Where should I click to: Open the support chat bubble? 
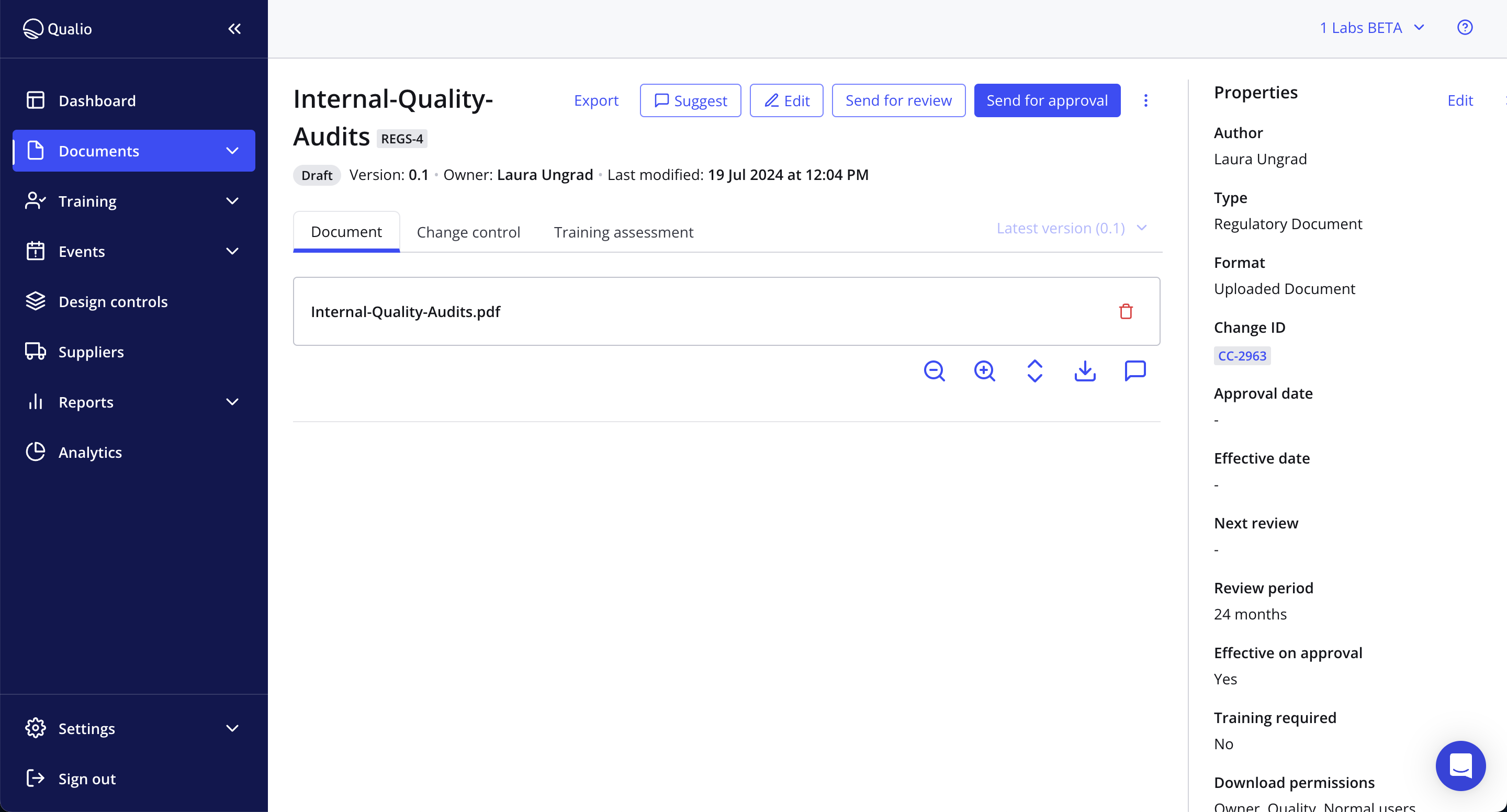tap(1460, 766)
